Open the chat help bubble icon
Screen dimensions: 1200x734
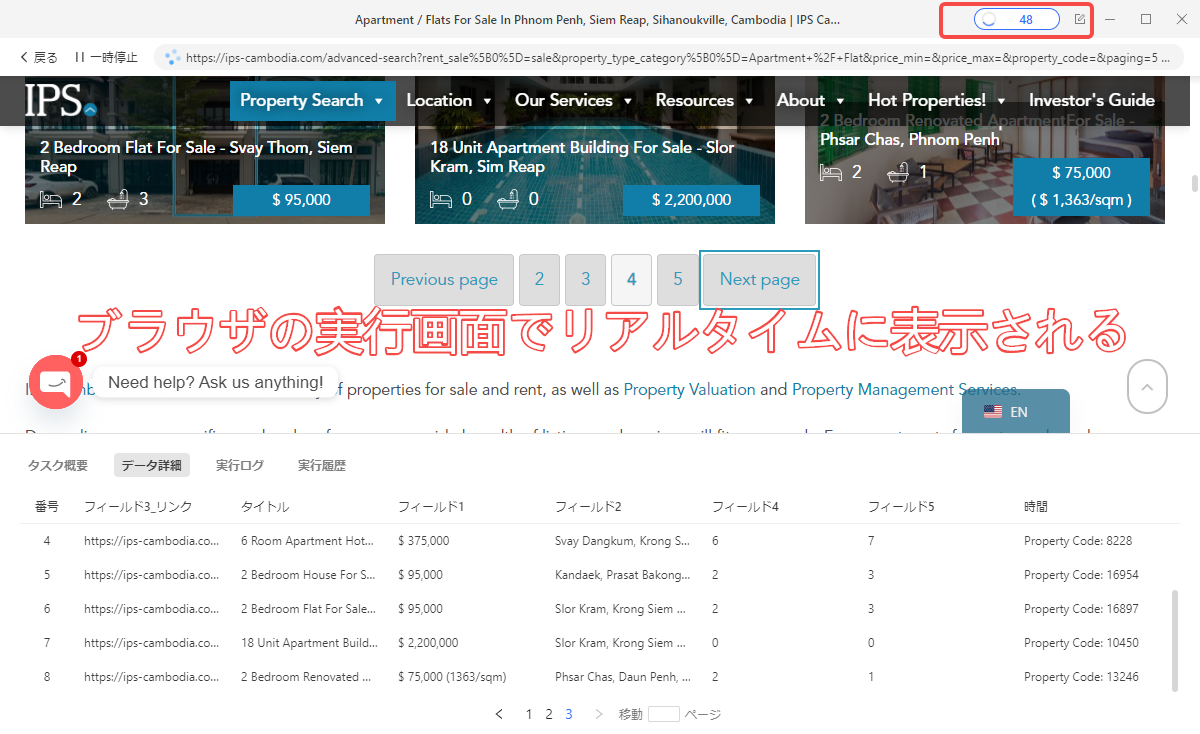point(56,382)
